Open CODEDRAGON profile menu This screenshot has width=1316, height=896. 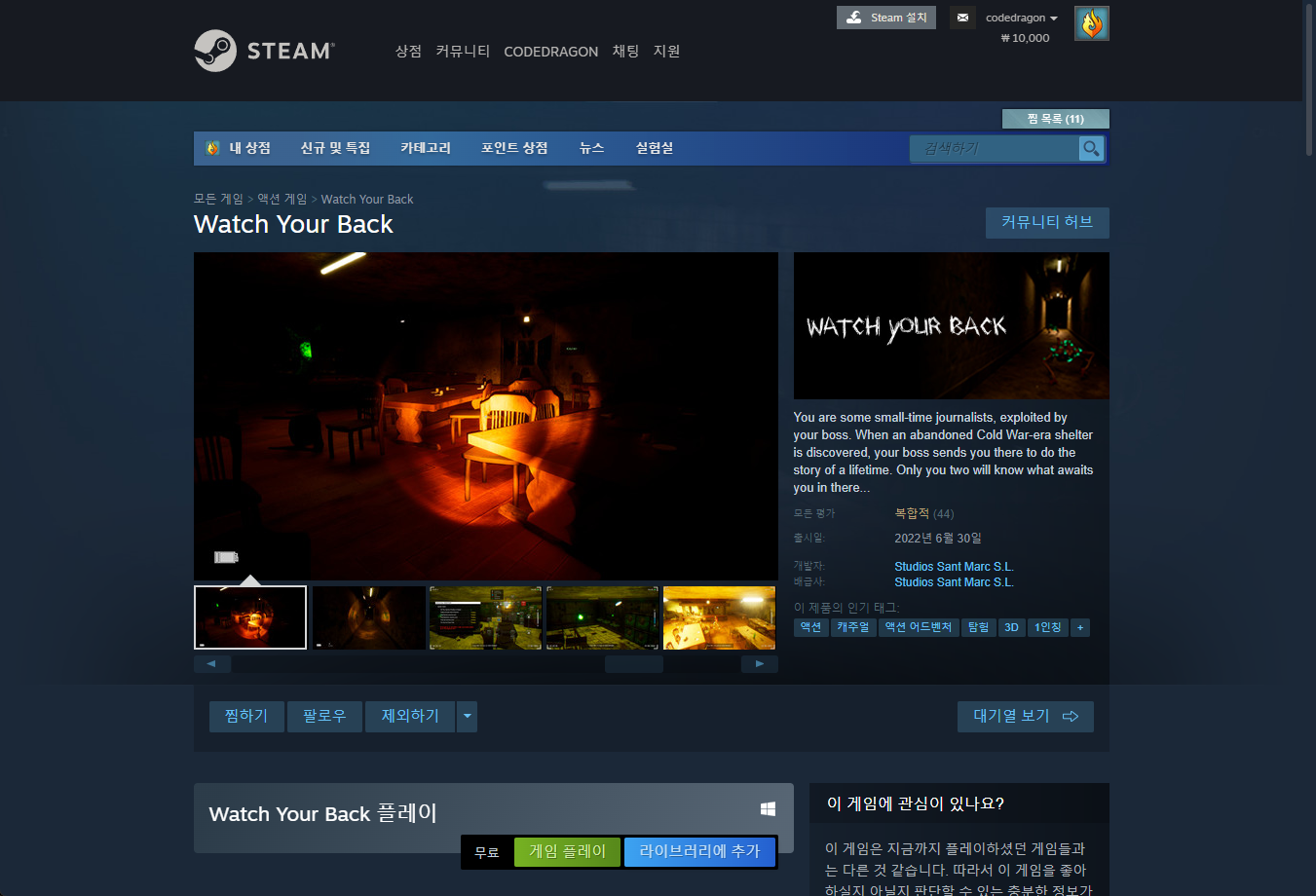pyautogui.click(x=550, y=52)
